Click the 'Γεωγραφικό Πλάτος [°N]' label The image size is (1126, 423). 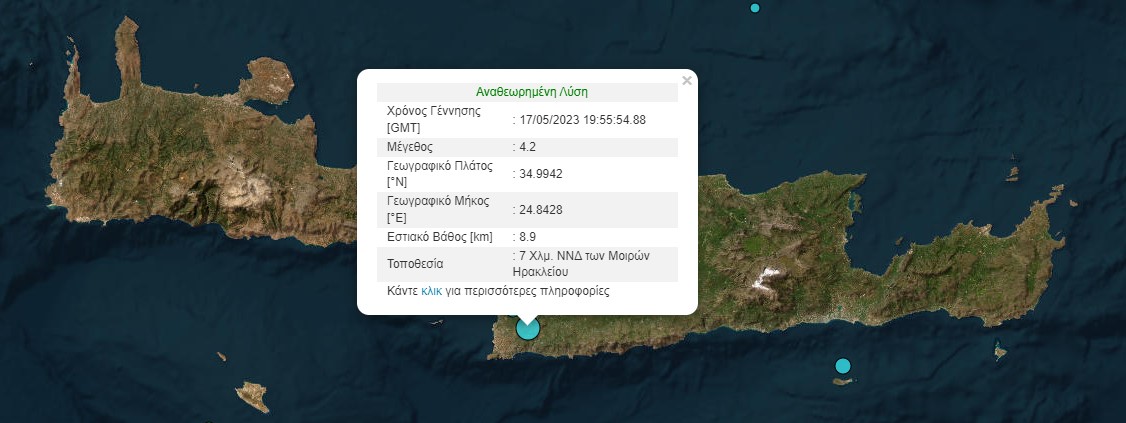[x=439, y=175]
